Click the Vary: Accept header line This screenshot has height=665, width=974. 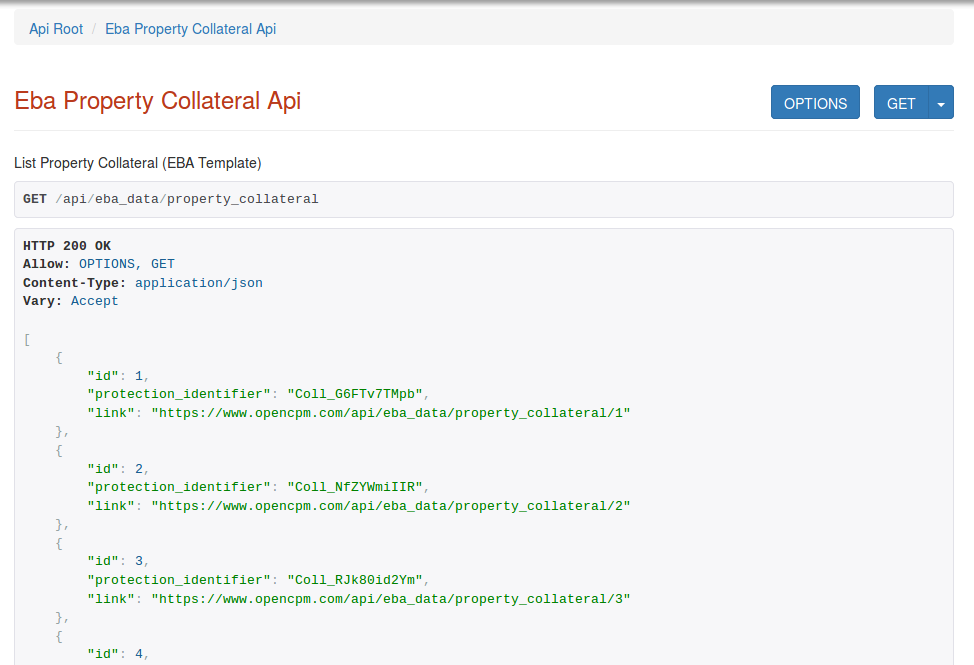coord(71,301)
